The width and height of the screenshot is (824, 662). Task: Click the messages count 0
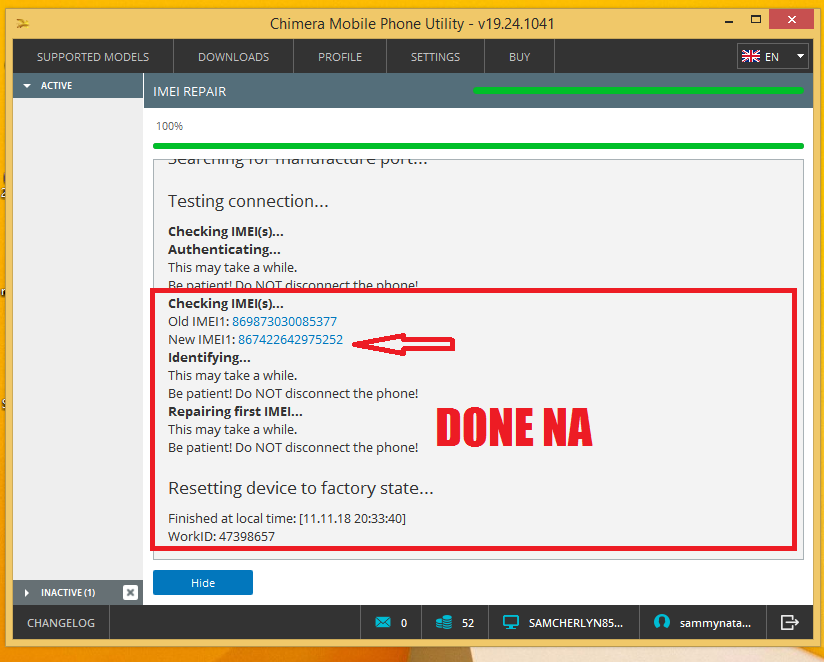click(x=404, y=623)
